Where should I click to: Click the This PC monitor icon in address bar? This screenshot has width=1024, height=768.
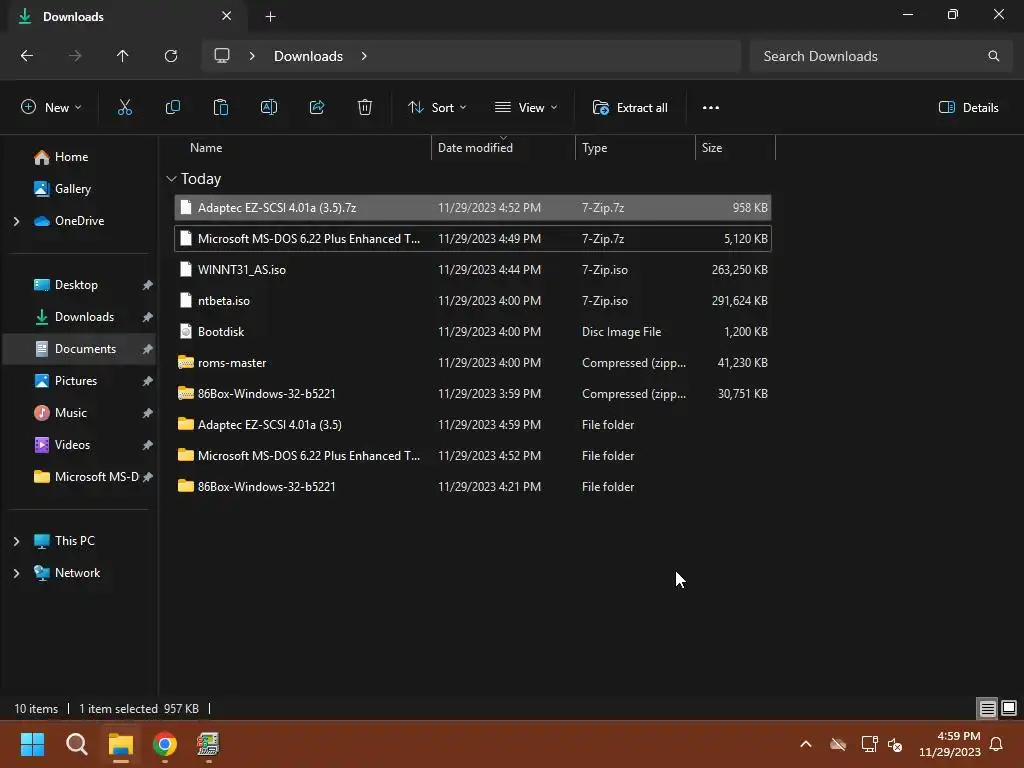[x=222, y=56]
